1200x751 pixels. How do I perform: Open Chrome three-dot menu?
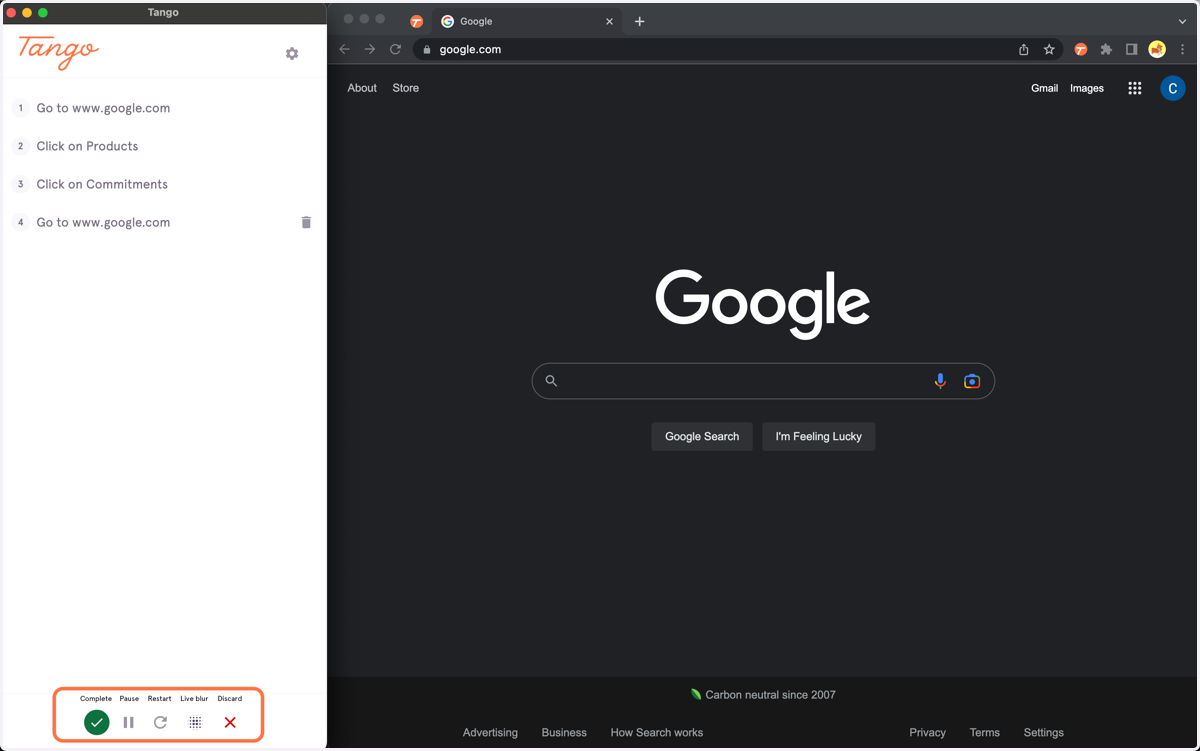point(1183,49)
